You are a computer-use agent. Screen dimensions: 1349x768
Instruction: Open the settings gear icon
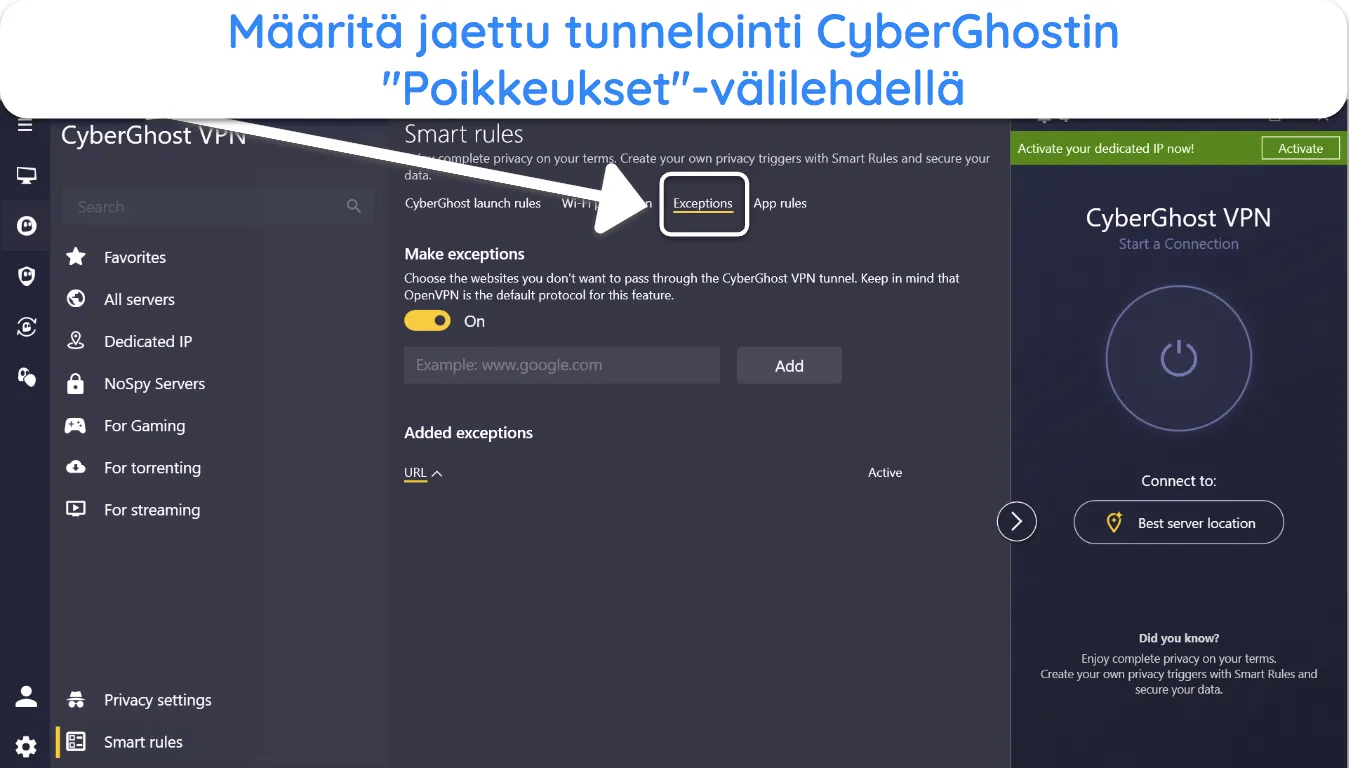click(x=26, y=746)
